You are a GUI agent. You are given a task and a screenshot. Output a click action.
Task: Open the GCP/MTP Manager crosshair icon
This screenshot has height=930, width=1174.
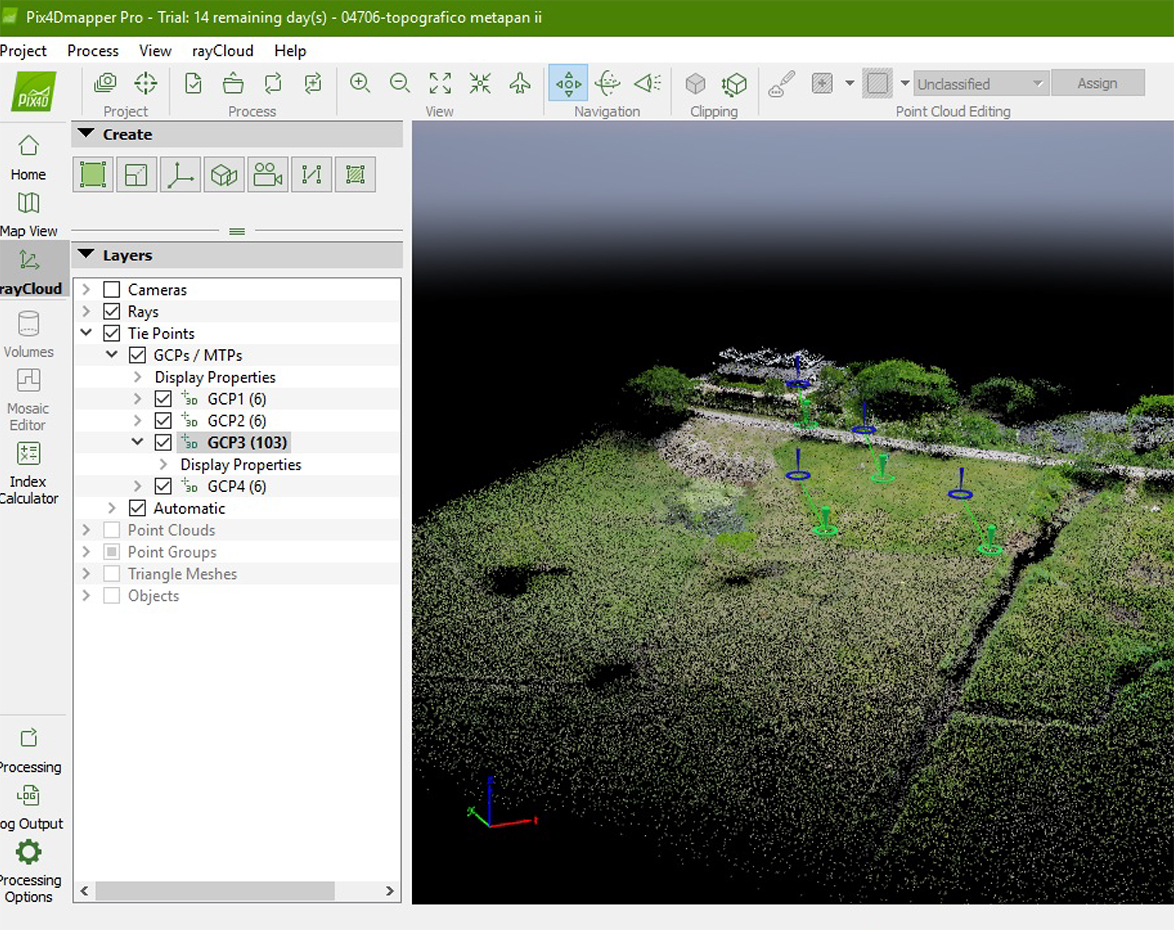pyautogui.click(x=146, y=84)
